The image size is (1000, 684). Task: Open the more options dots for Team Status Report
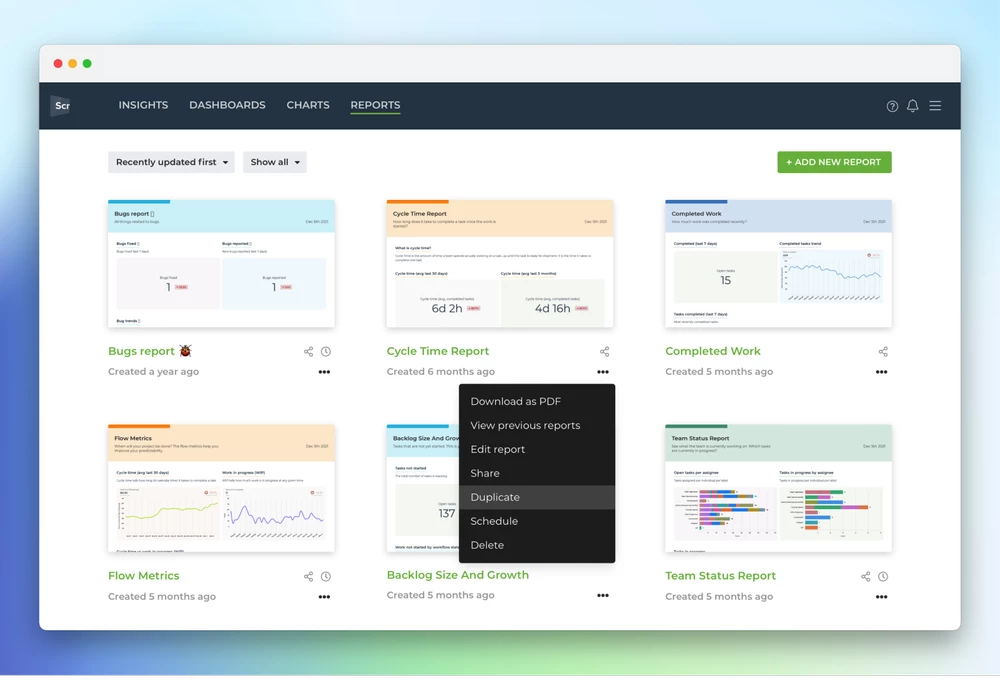[x=881, y=597]
